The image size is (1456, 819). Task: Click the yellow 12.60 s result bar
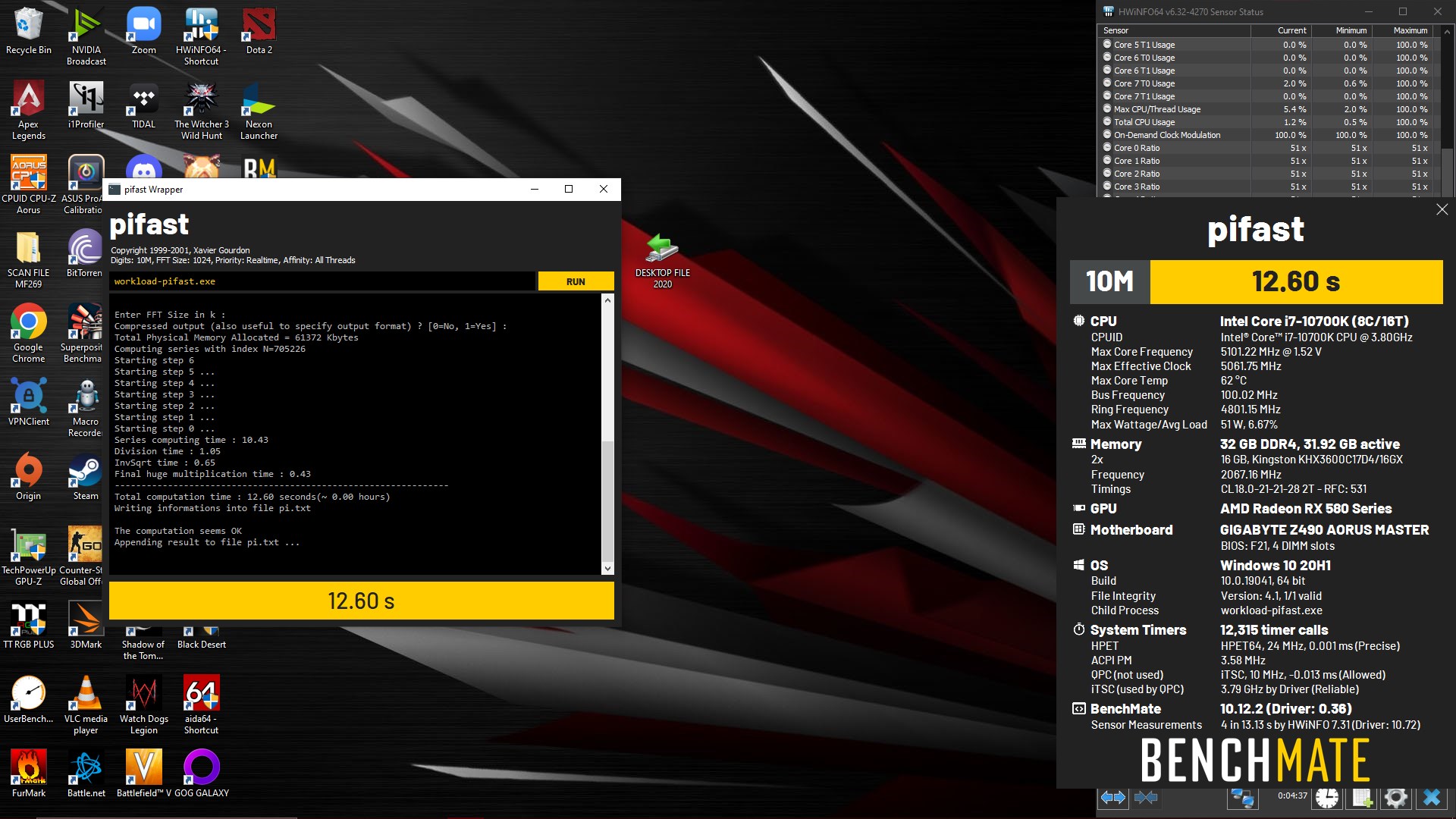pos(1296,282)
